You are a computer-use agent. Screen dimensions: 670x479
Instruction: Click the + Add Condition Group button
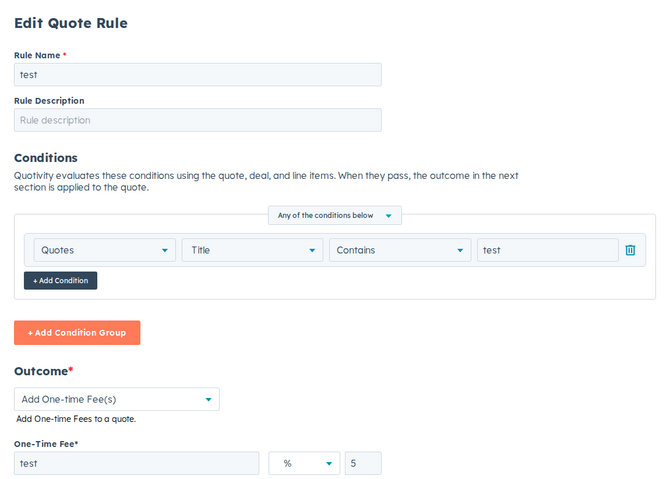77,332
